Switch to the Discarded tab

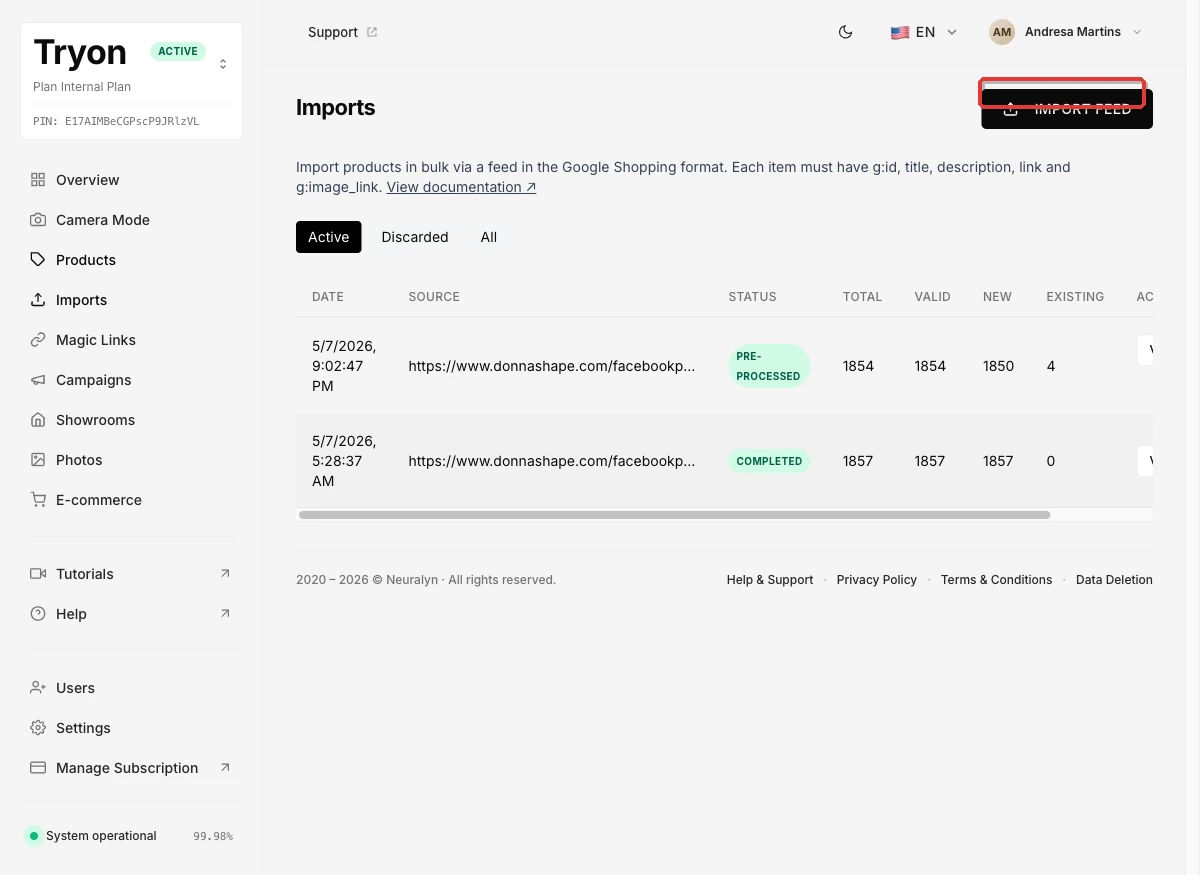click(415, 237)
